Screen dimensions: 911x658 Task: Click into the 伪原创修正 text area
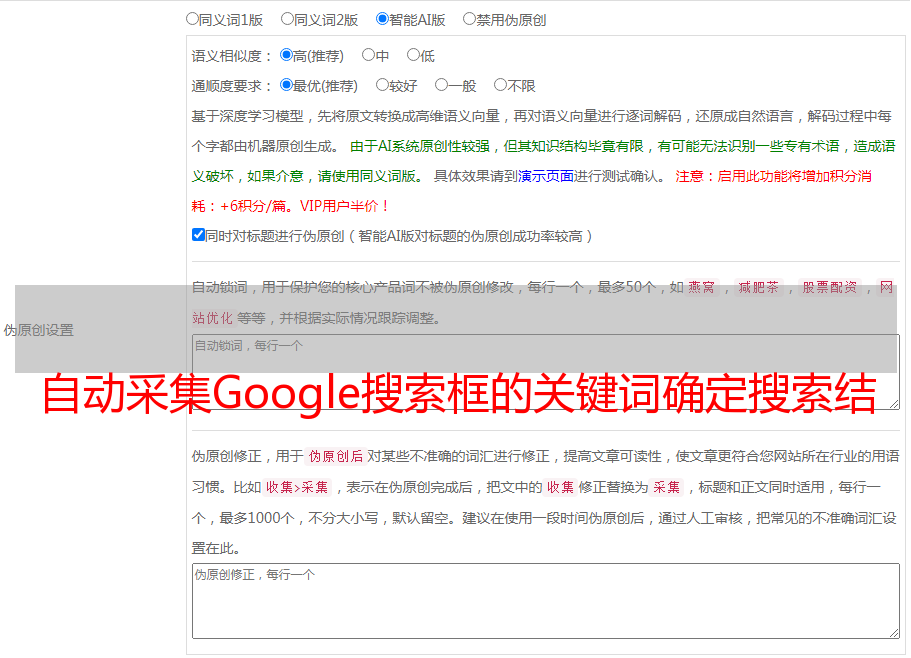(546, 601)
